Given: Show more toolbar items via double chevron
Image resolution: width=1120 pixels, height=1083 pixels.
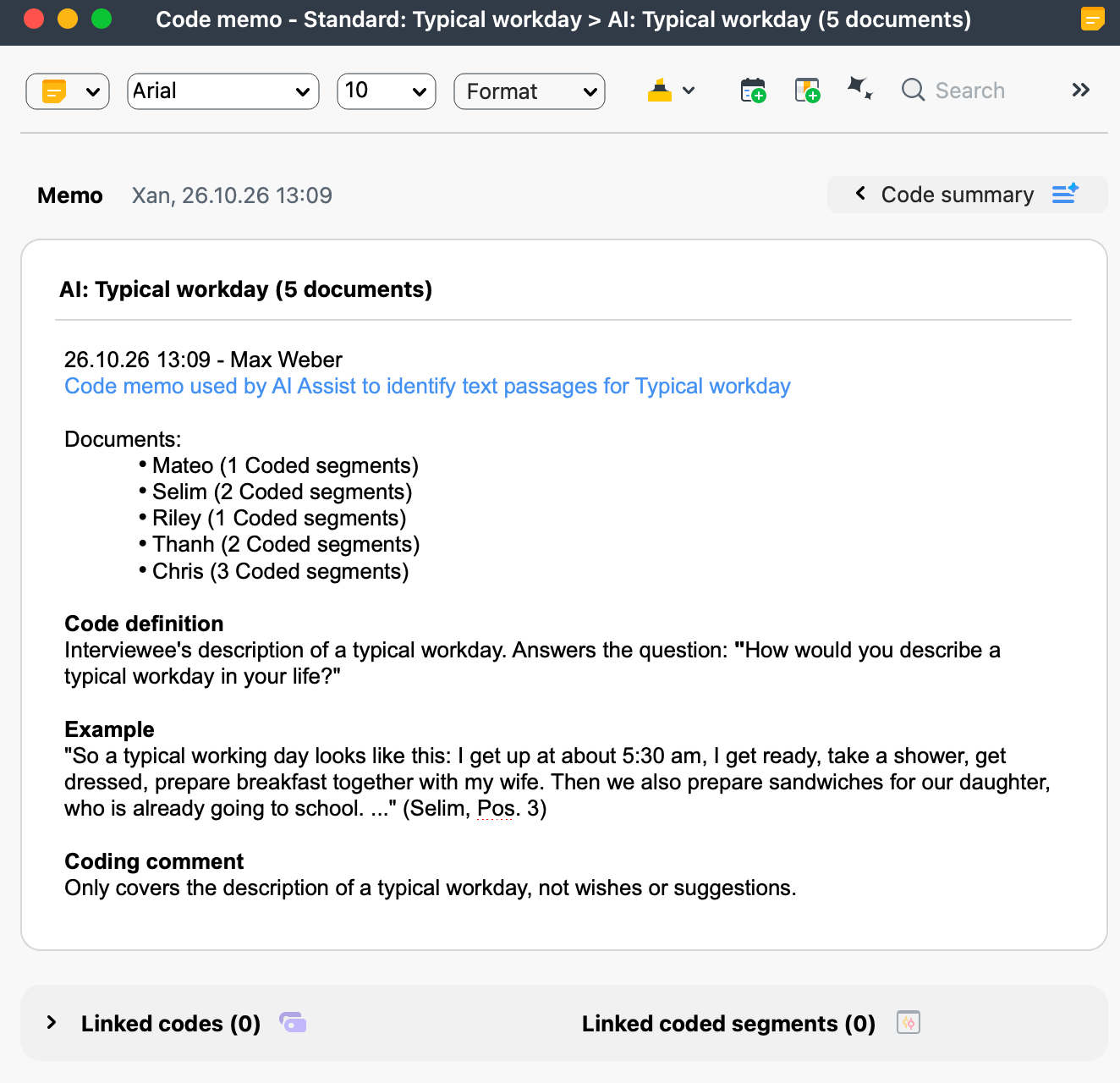Looking at the screenshot, I should tap(1080, 90).
